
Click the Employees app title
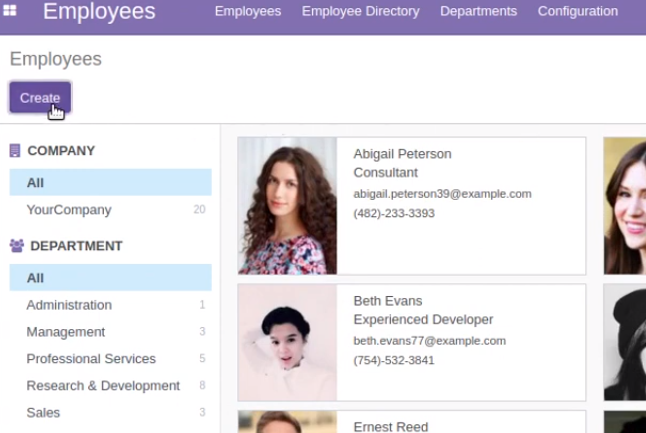[99, 11]
